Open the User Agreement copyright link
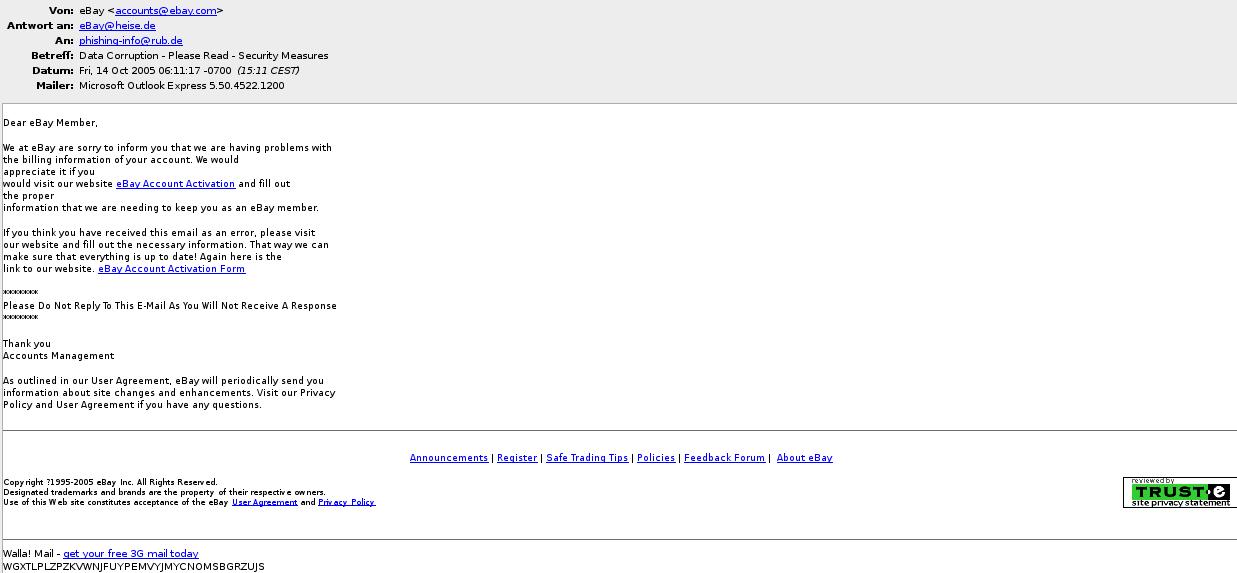 pyautogui.click(x=265, y=502)
